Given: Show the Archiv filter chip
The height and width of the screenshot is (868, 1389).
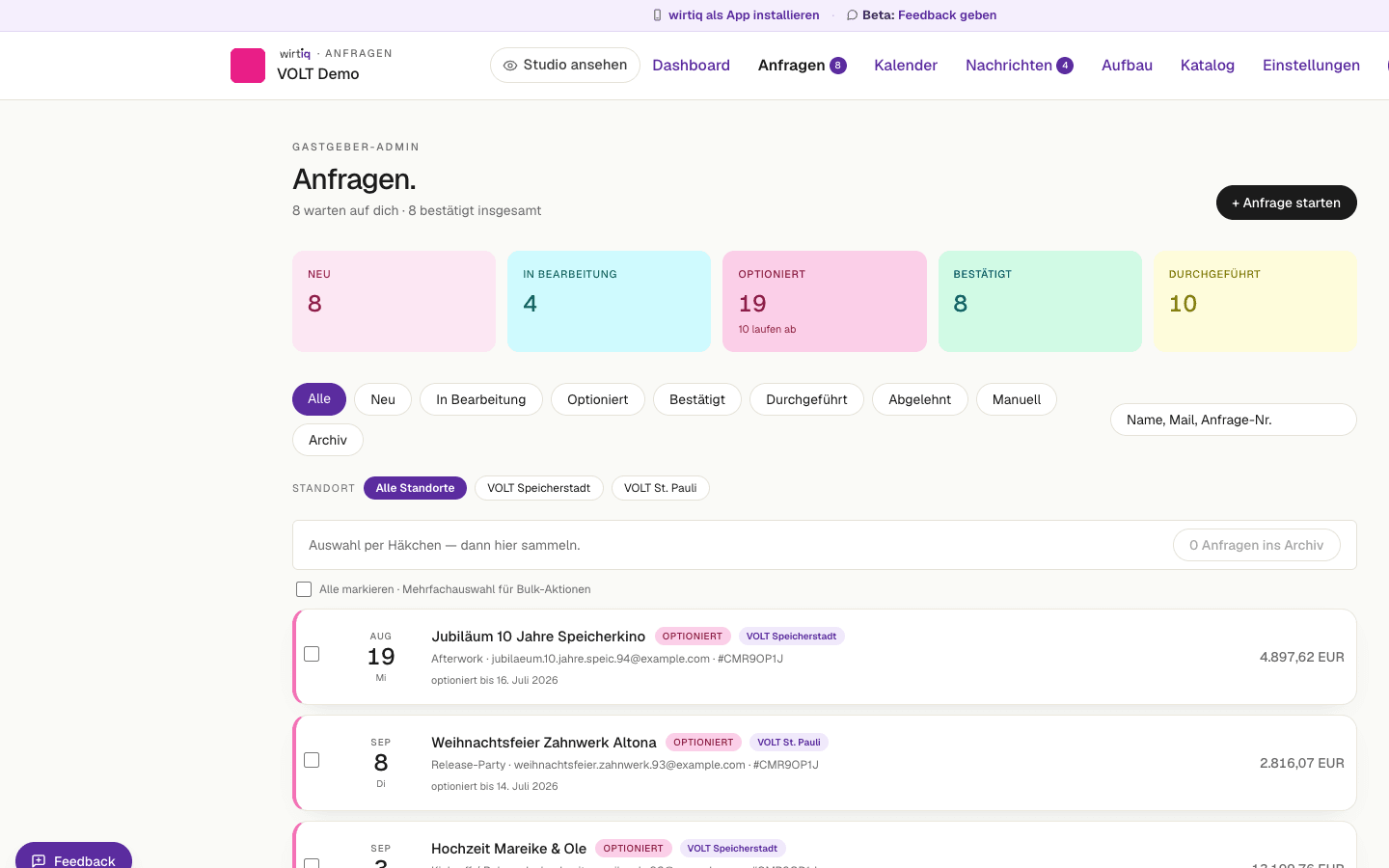Looking at the screenshot, I should point(328,440).
